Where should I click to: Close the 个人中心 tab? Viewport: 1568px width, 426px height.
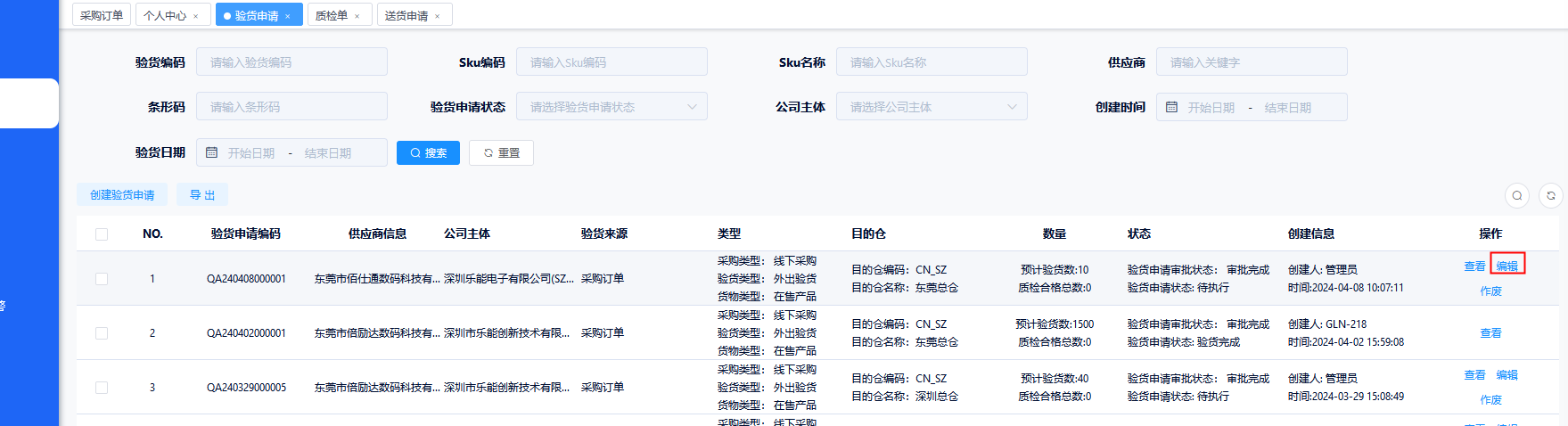coord(196,16)
